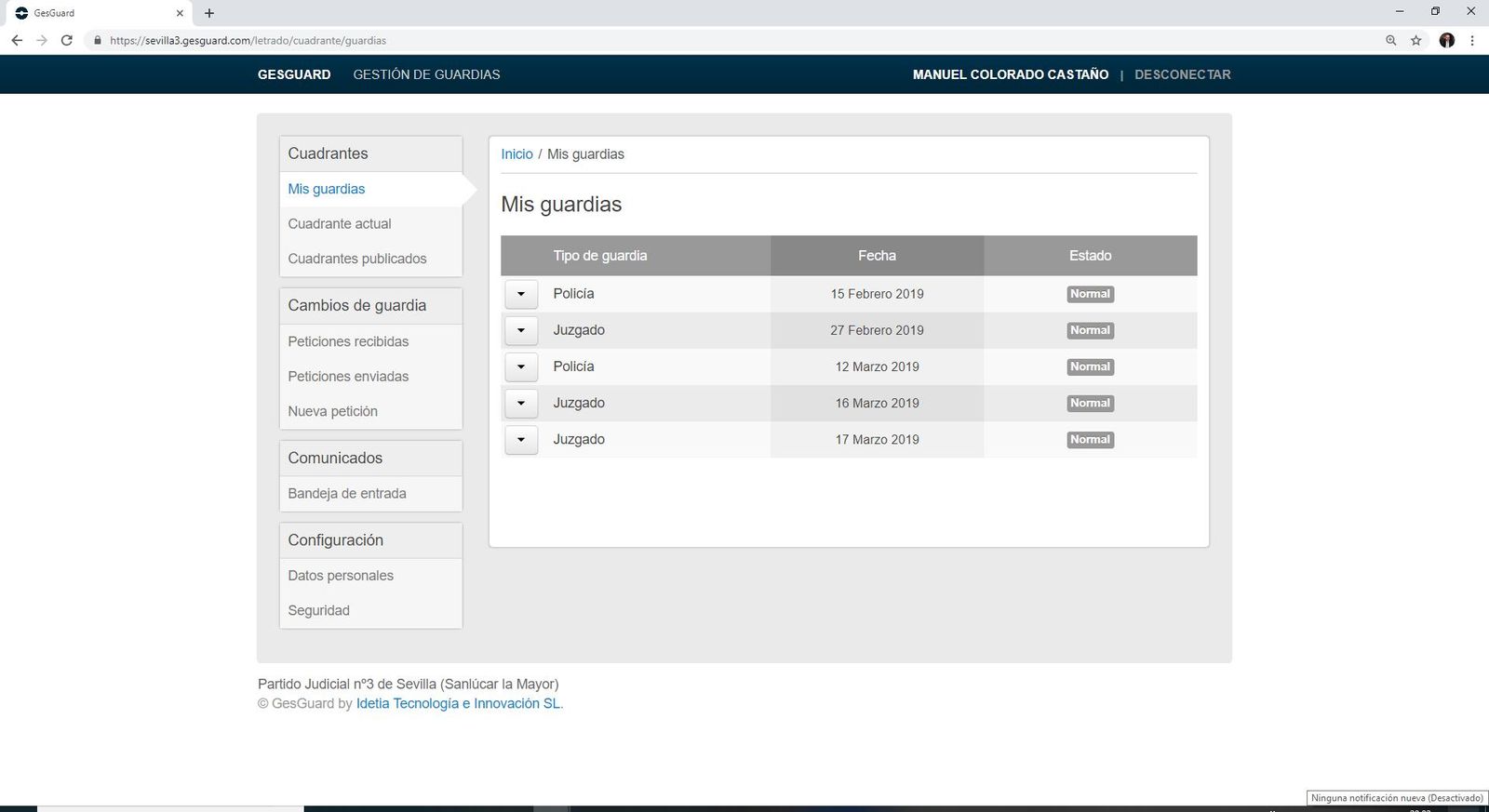Go to Nueva petición
The height and width of the screenshot is (812, 1489).
pyautogui.click(x=332, y=411)
